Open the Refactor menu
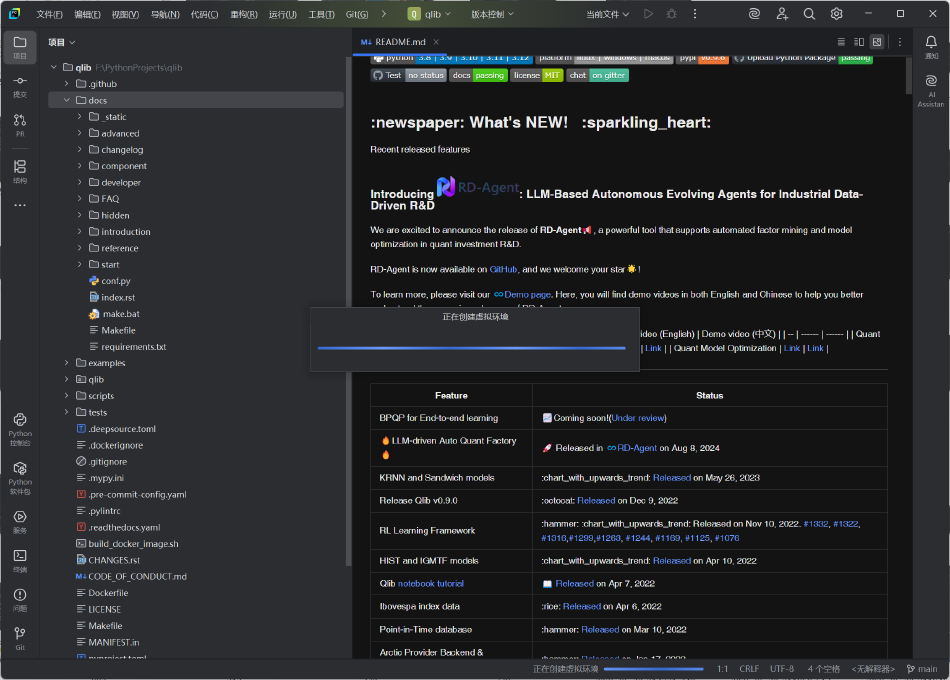This screenshot has height=680, width=950. 244,14
